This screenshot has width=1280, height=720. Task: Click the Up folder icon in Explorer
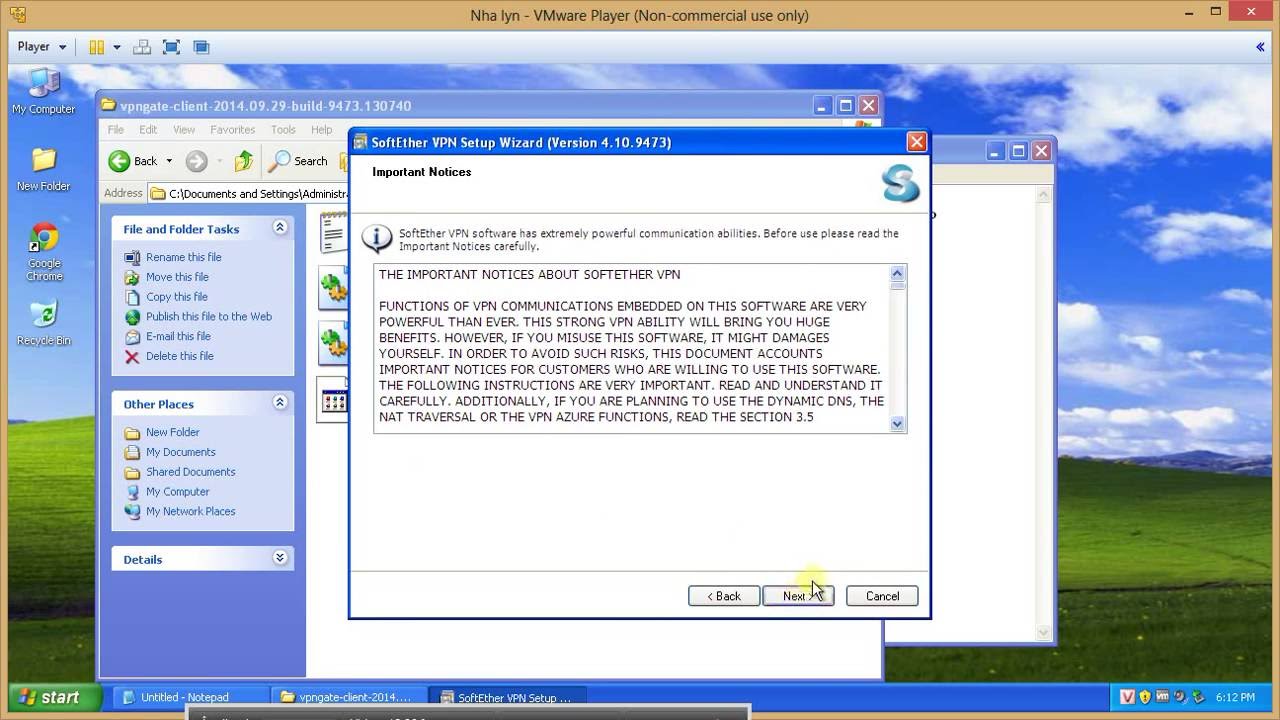243,161
